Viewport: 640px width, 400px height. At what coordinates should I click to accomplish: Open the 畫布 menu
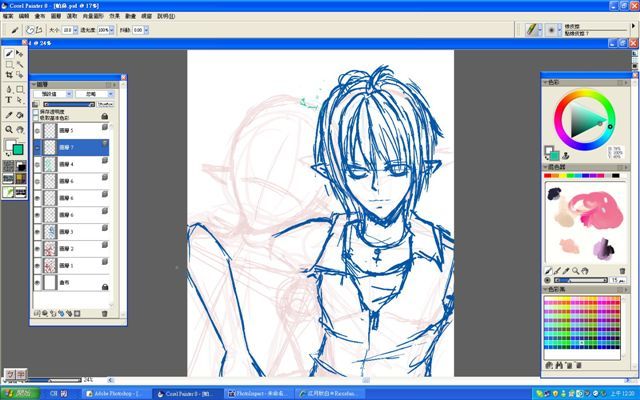[x=40, y=16]
